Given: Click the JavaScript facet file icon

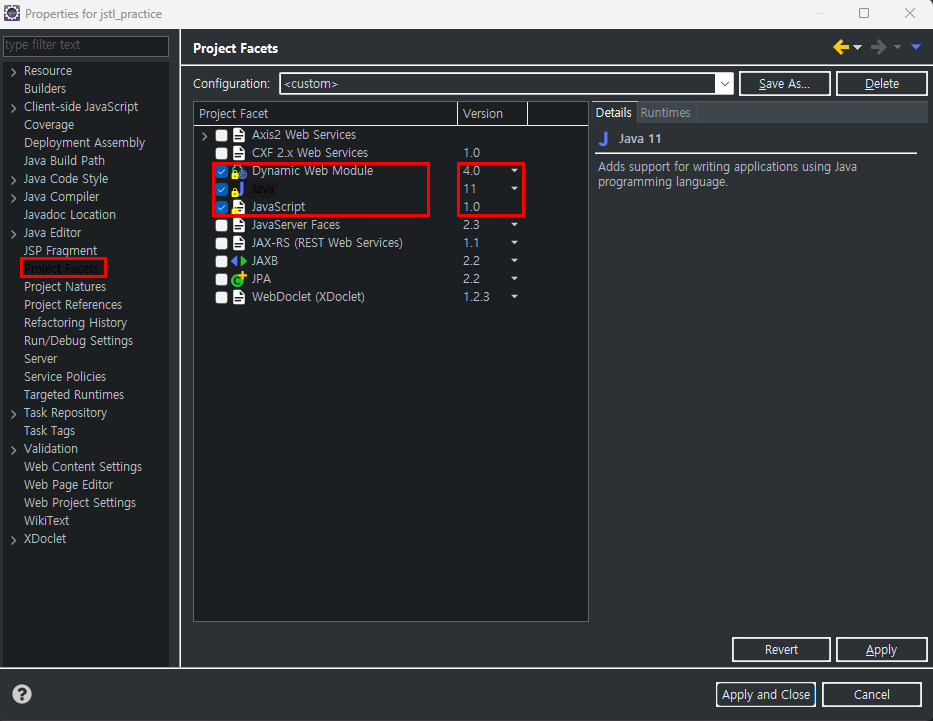Looking at the screenshot, I should point(239,207).
